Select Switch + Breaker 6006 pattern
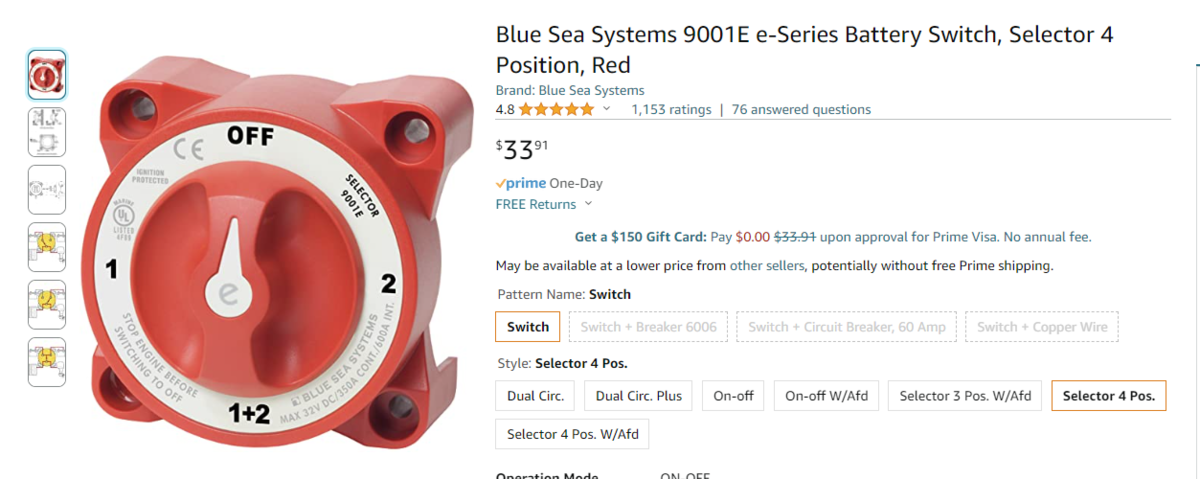This screenshot has width=1200, height=479. pos(648,327)
